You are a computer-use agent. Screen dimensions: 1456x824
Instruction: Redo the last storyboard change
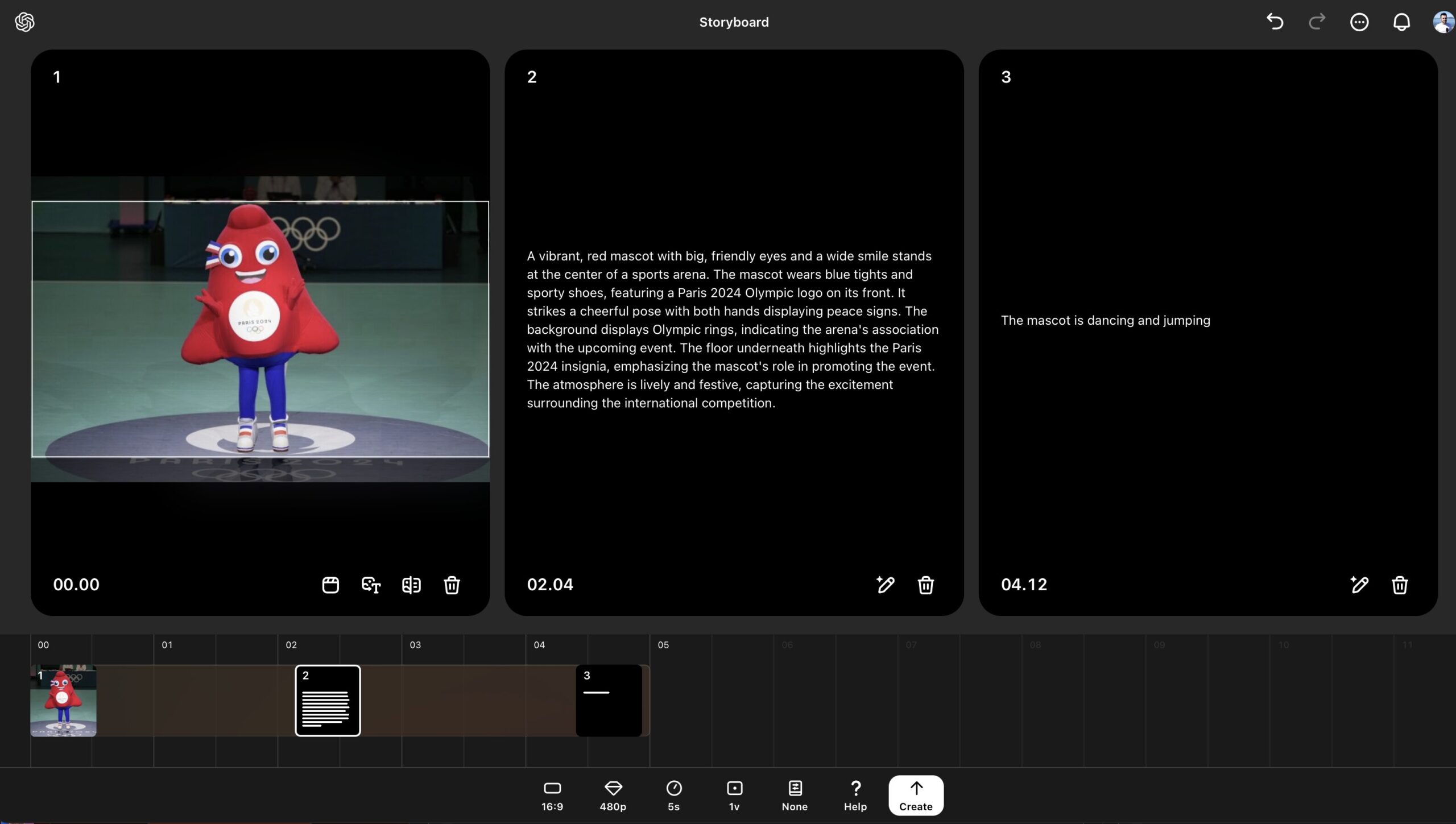(x=1317, y=22)
